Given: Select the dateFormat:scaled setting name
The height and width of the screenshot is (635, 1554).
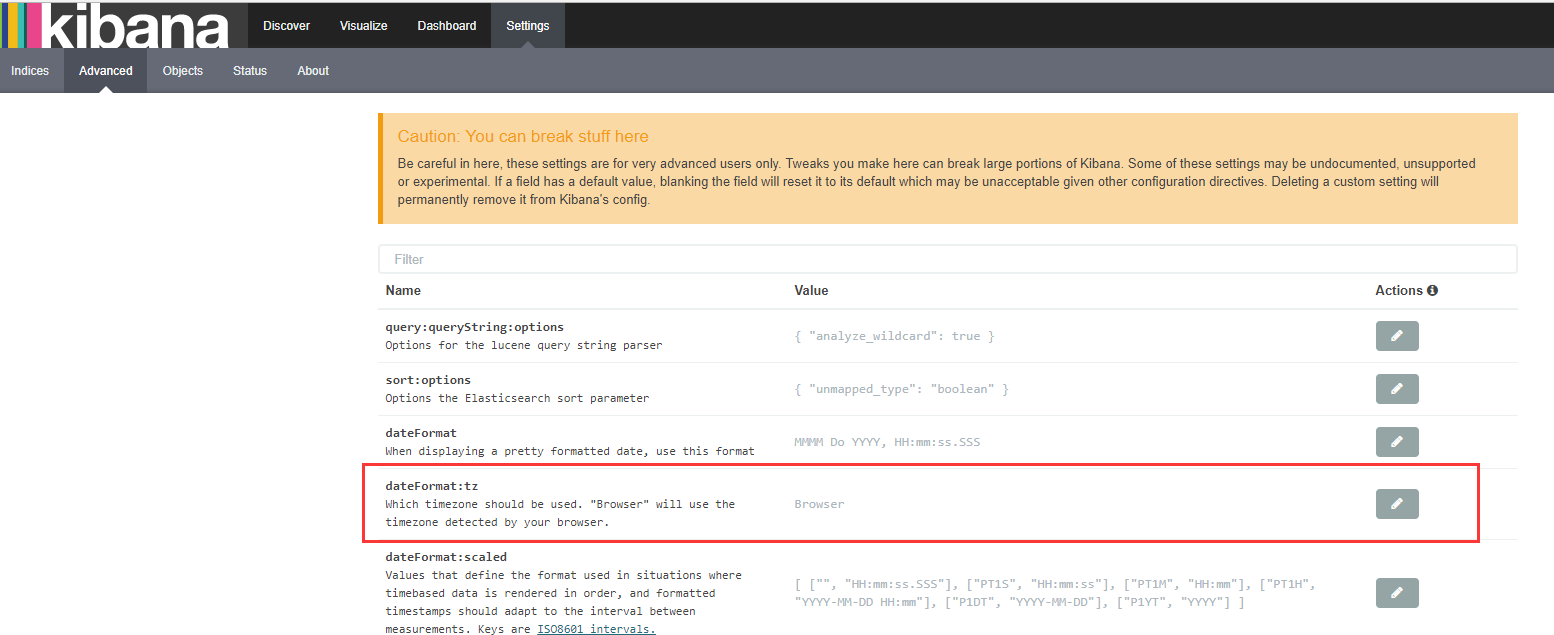Looking at the screenshot, I should point(446,557).
